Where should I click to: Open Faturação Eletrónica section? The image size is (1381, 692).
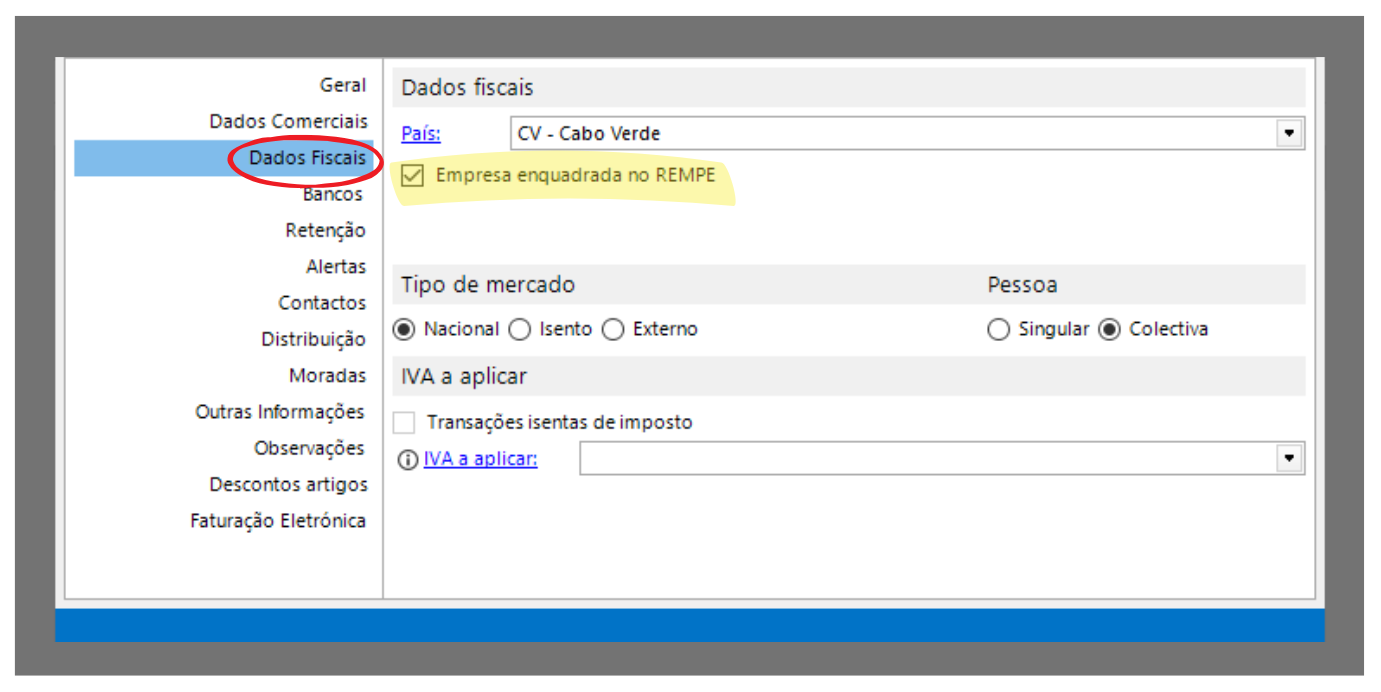[x=278, y=521]
